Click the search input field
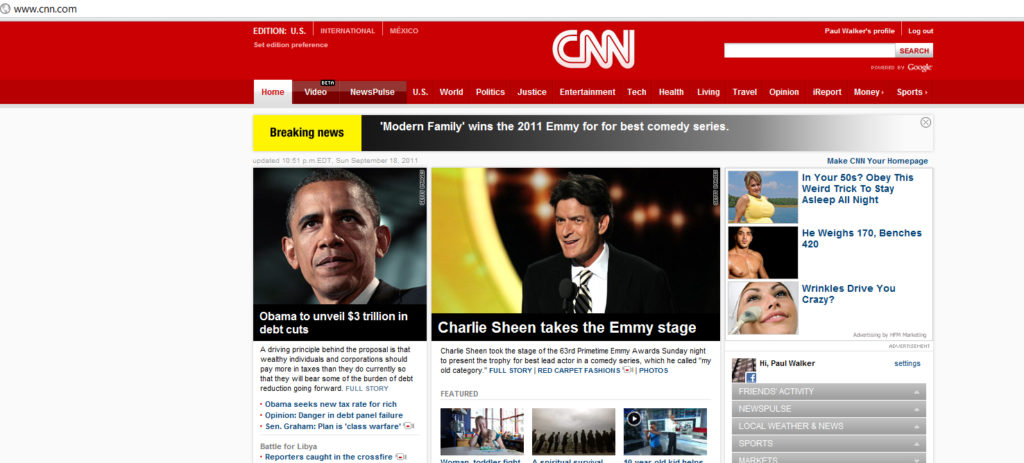The height and width of the screenshot is (463, 1024). click(809, 51)
